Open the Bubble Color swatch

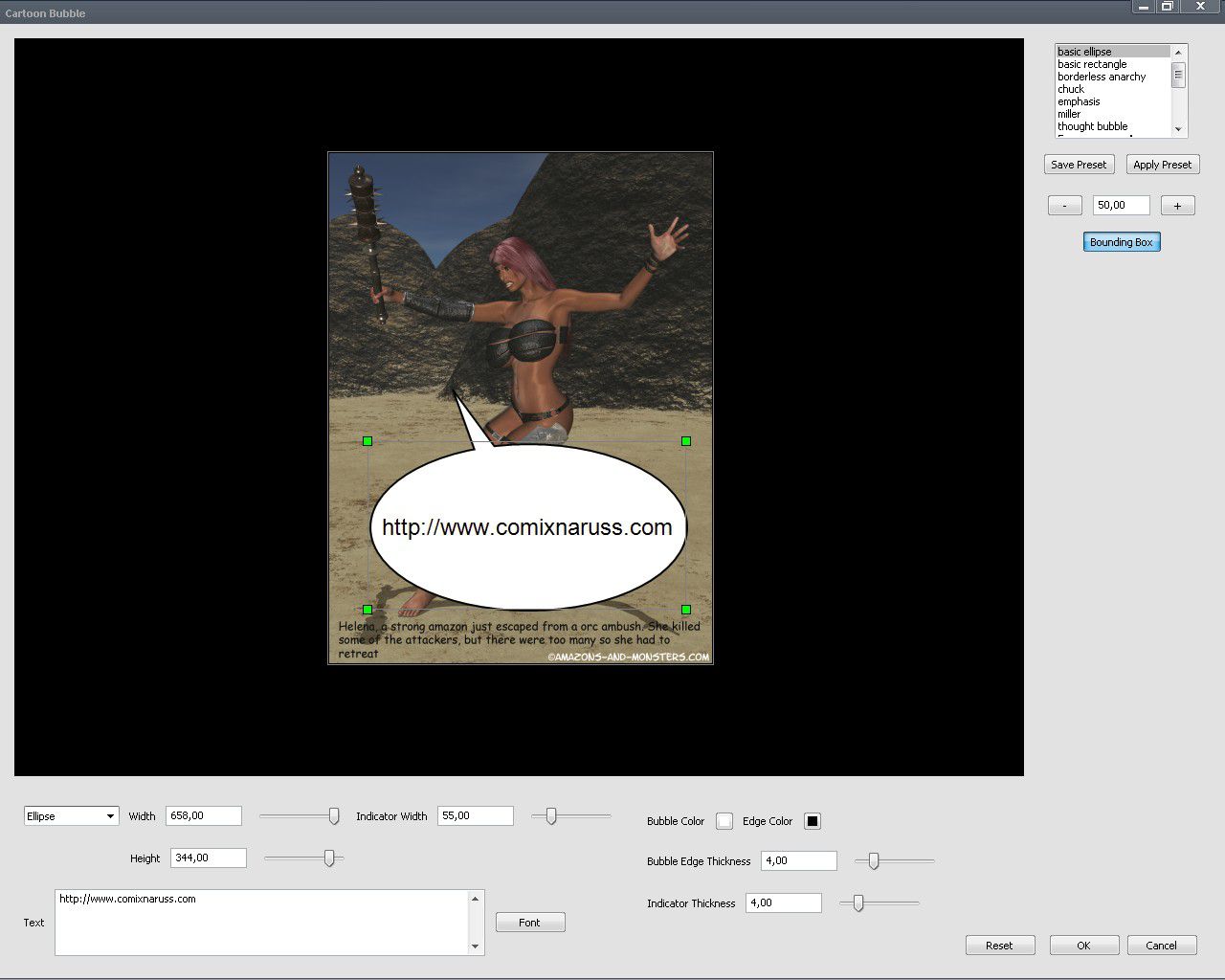724,821
